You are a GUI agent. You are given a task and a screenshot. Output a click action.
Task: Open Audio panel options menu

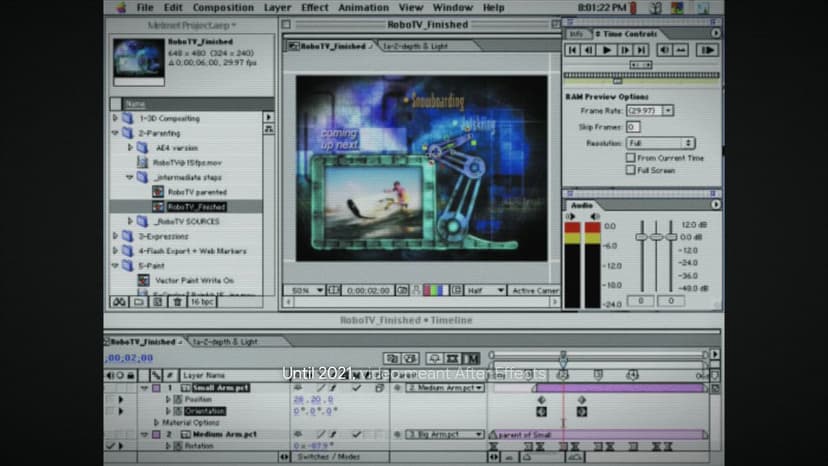[715, 204]
